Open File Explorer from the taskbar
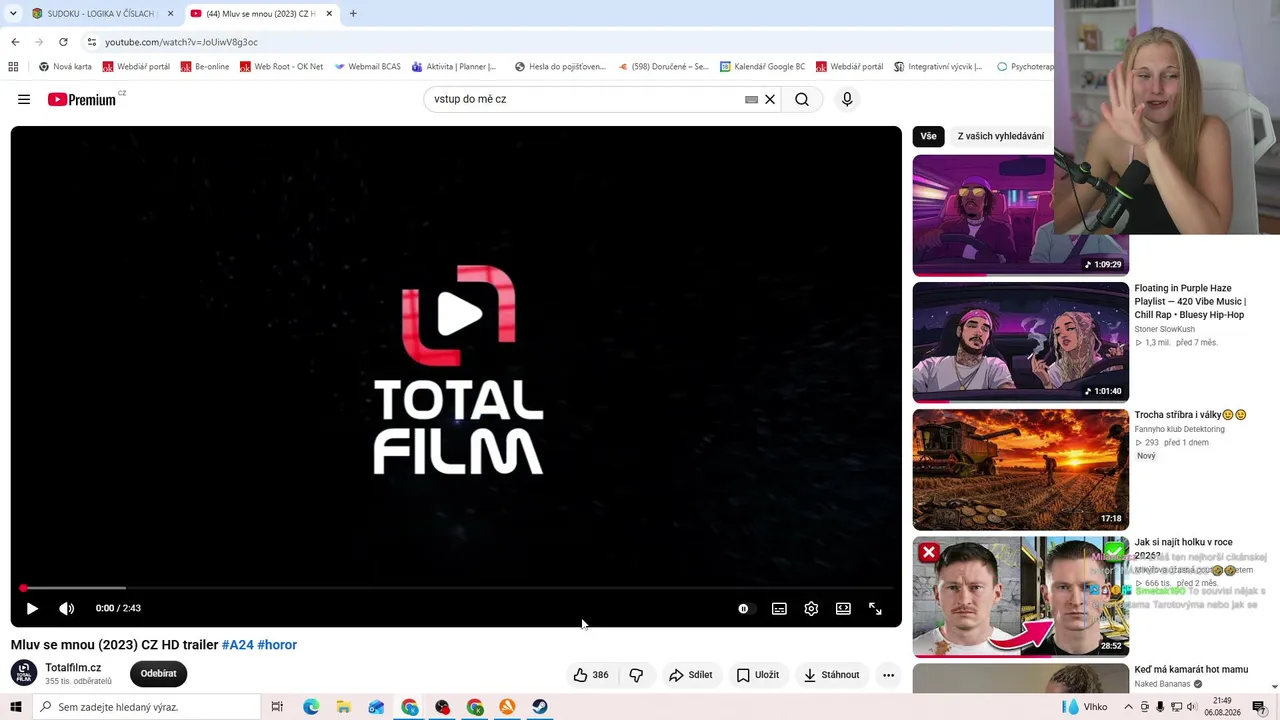The image size is (1280, 720). 343,707
